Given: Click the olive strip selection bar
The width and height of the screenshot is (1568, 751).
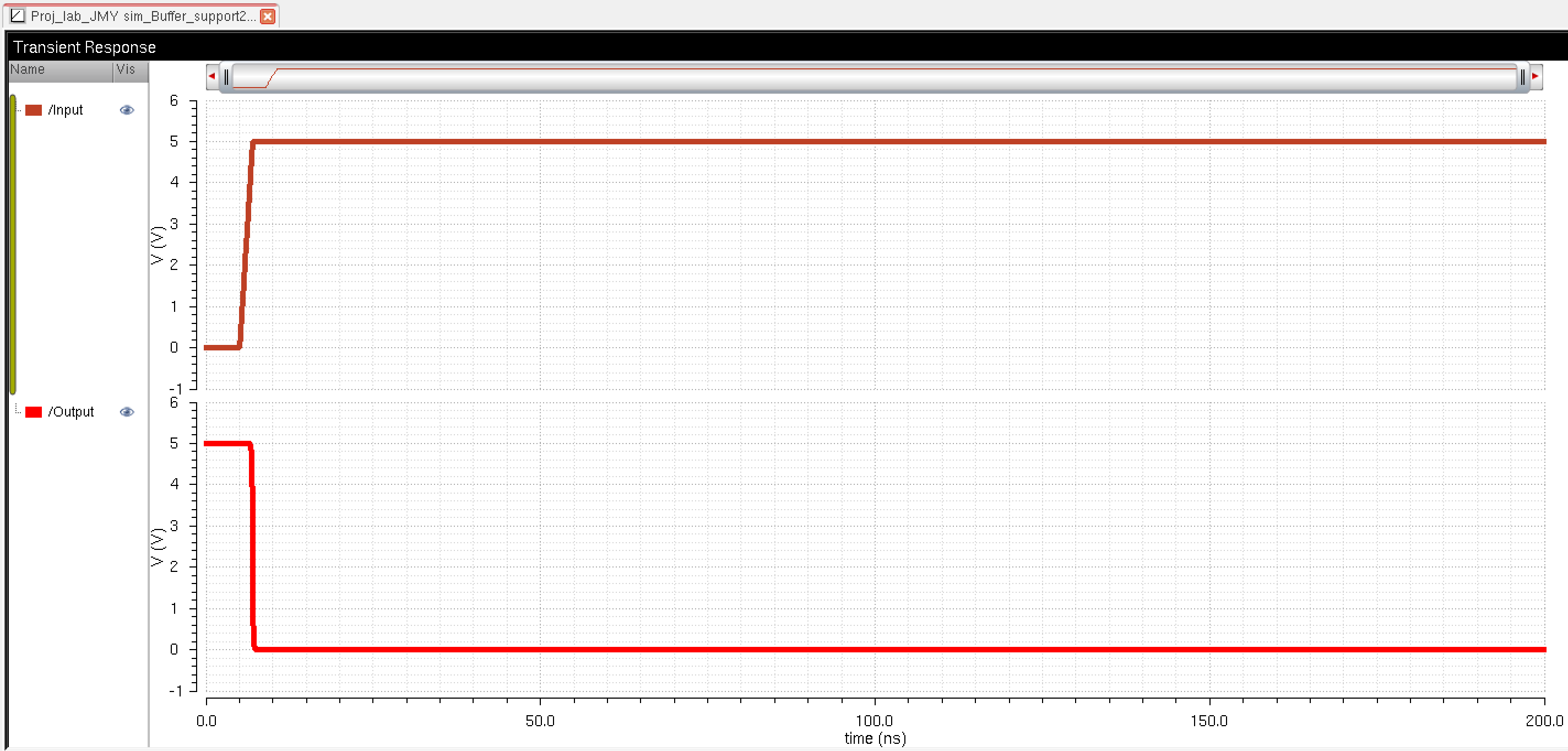Looking at the screenshot, I should (13, 244).
